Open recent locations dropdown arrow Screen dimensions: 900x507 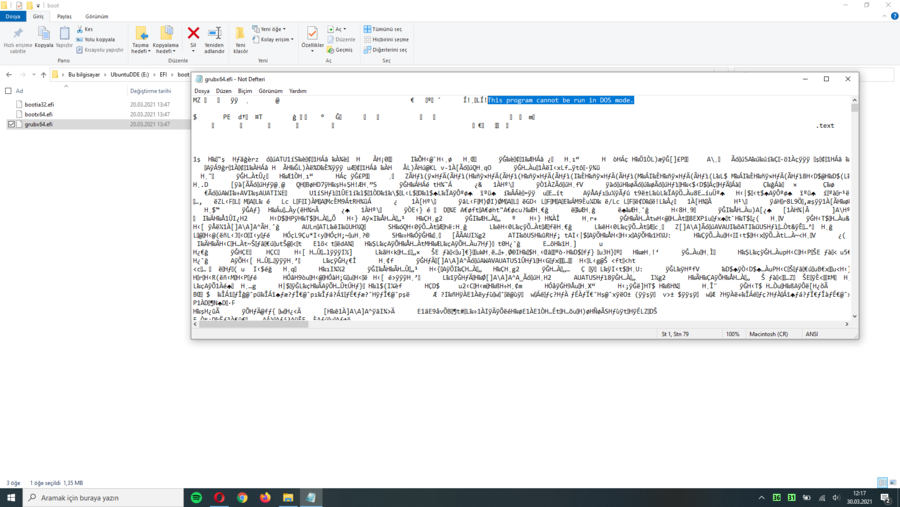[x=34, y=75]
